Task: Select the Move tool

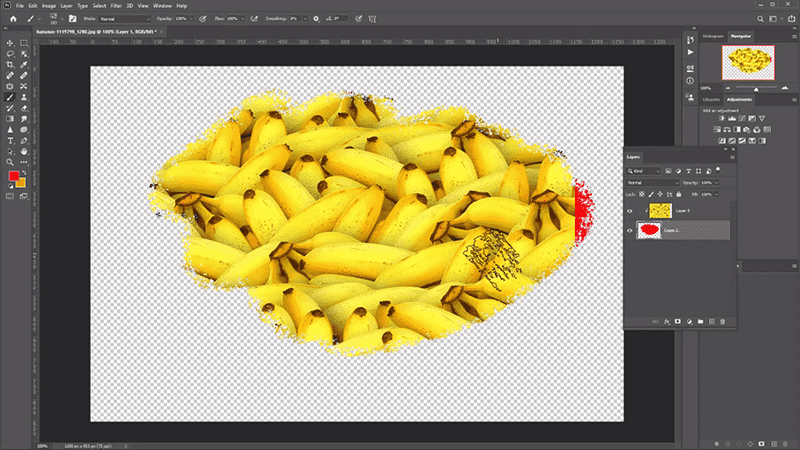Action: pyautogui.click(x=10, y=43)
